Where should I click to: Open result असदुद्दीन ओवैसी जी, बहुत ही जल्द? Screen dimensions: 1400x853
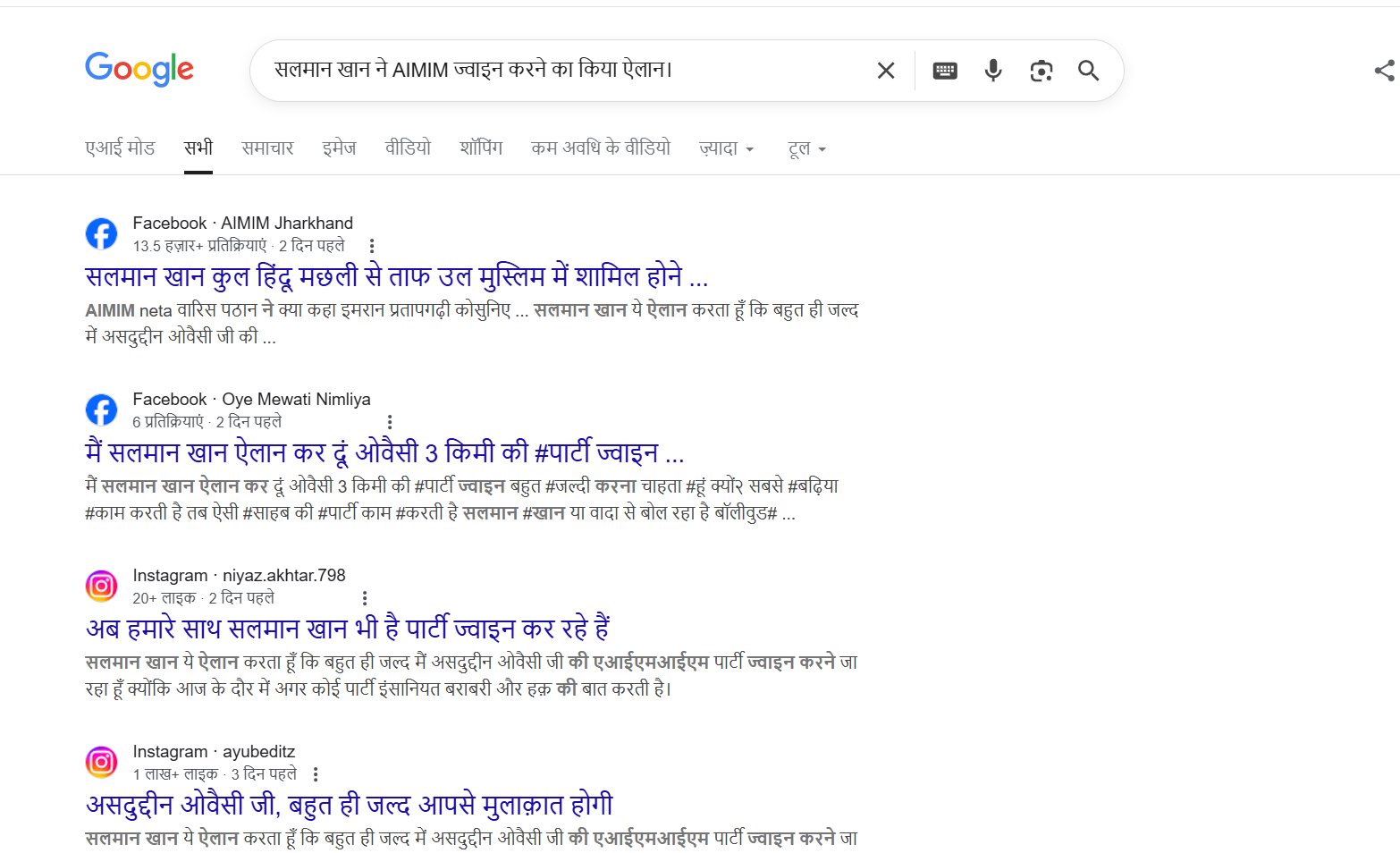350,805
